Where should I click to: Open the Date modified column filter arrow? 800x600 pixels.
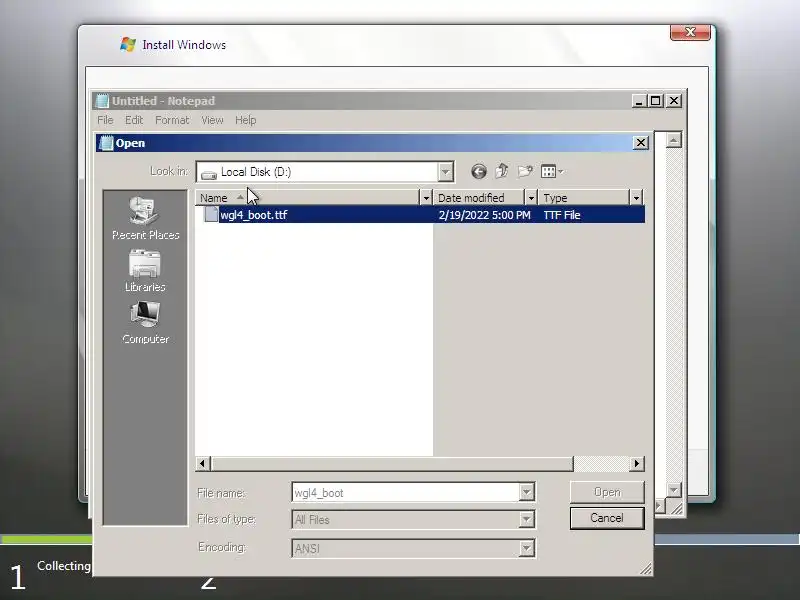pyautogui.click(x=531, y=198)
